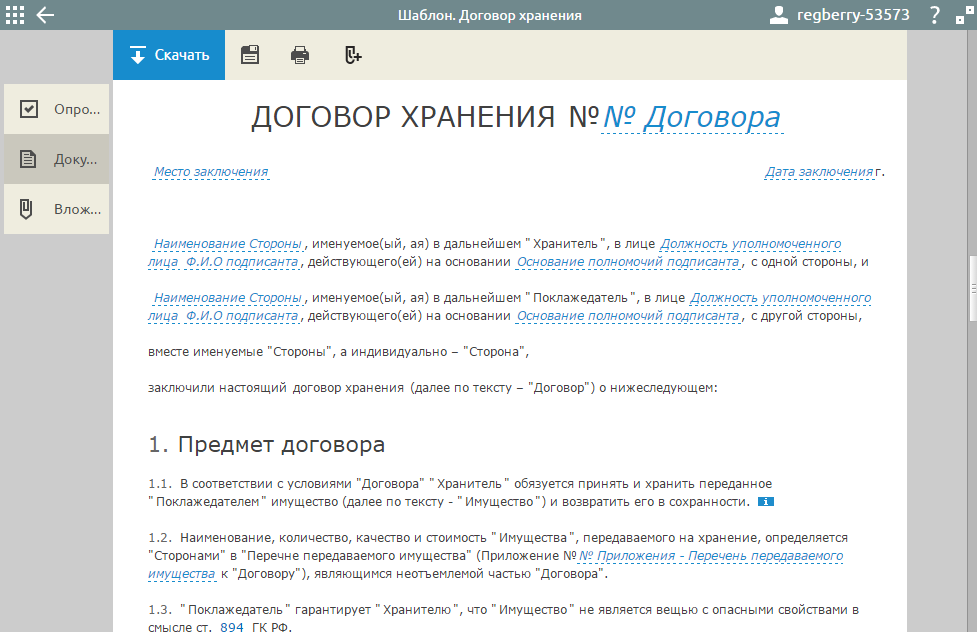Screen dimensions: 977x632
Task: Set the Место заключения field
Action: pos(211,171)
